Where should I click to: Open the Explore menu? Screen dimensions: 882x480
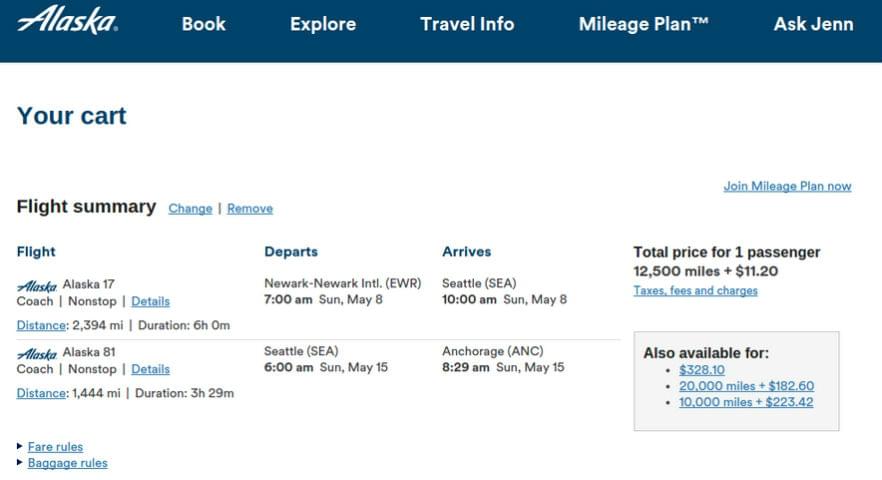point(323,24)
